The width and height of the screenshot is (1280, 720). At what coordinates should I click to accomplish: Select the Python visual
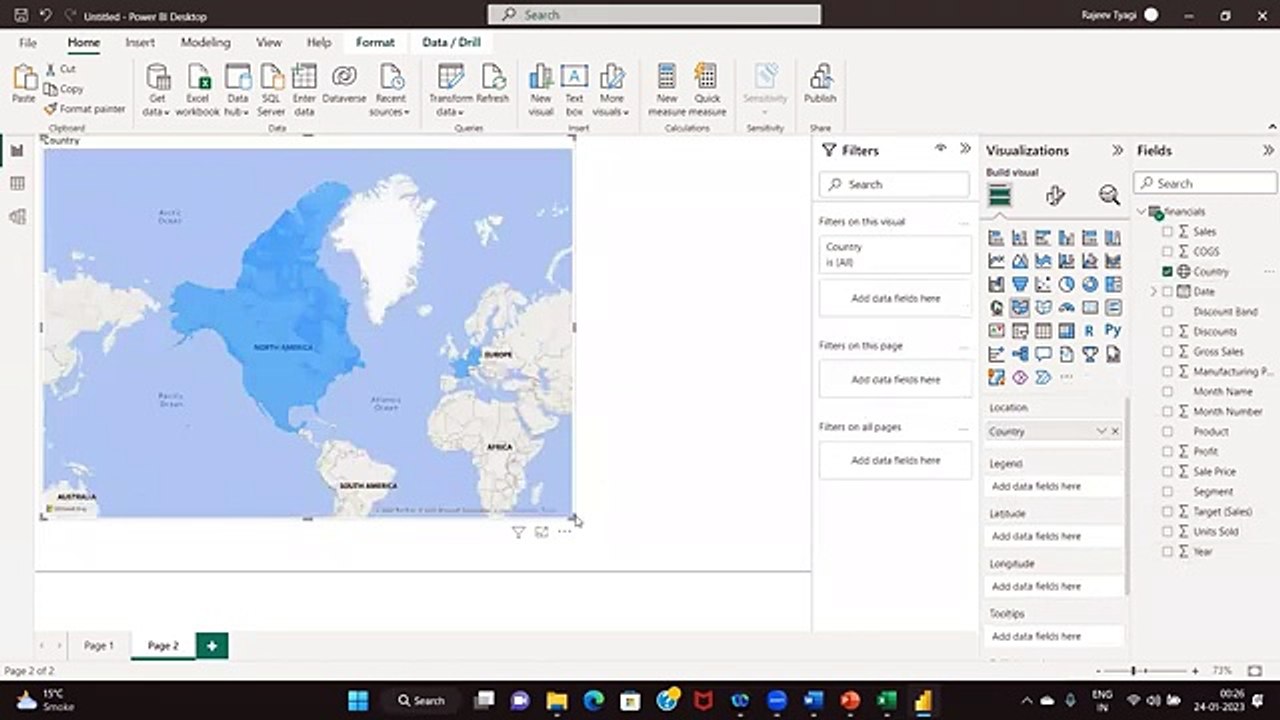click(x=1113, y=330)
